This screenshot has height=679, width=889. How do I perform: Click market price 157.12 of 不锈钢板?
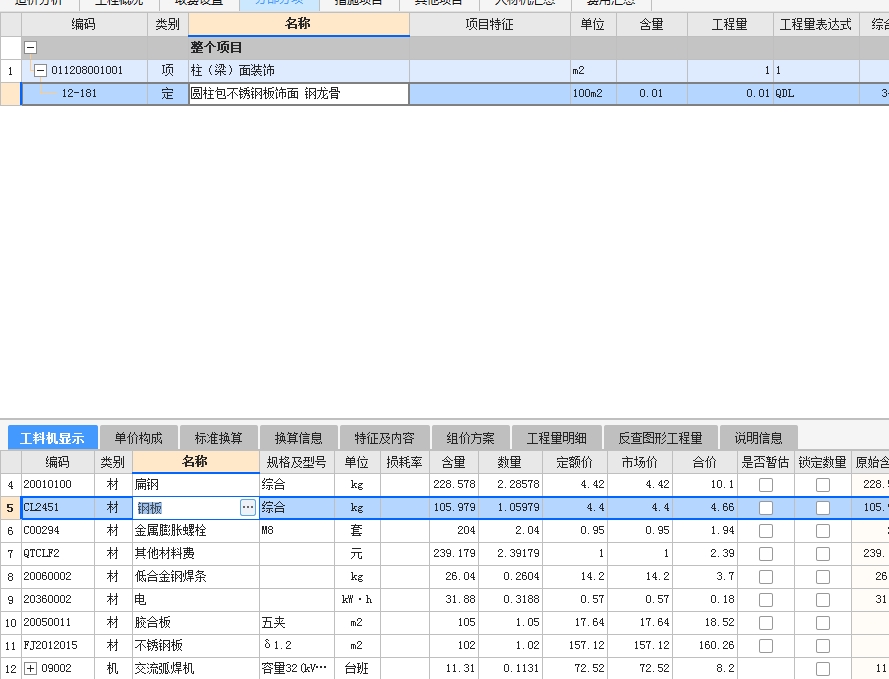640,646
